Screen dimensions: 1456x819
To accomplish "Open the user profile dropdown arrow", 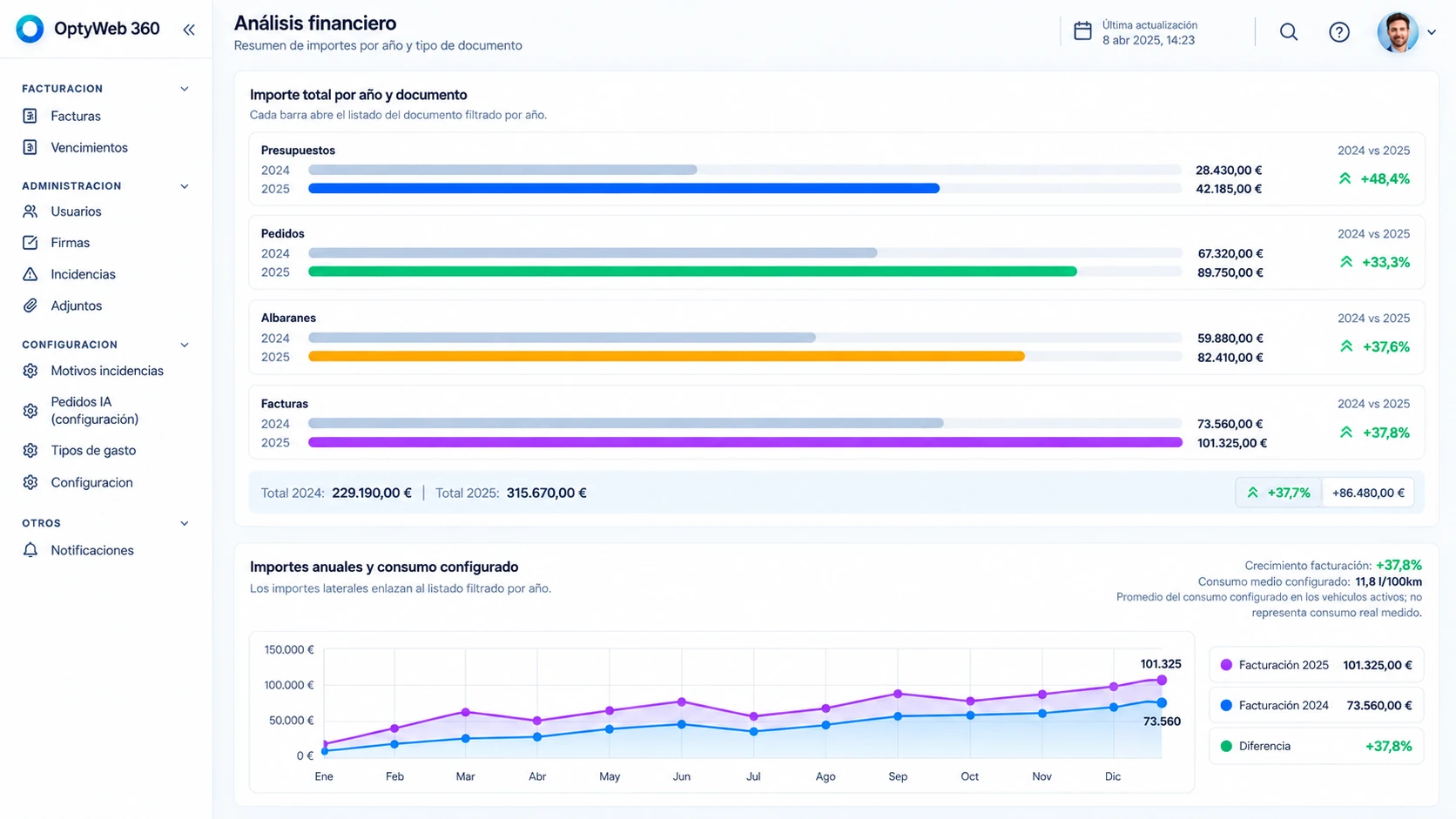I will point(1432,32).
